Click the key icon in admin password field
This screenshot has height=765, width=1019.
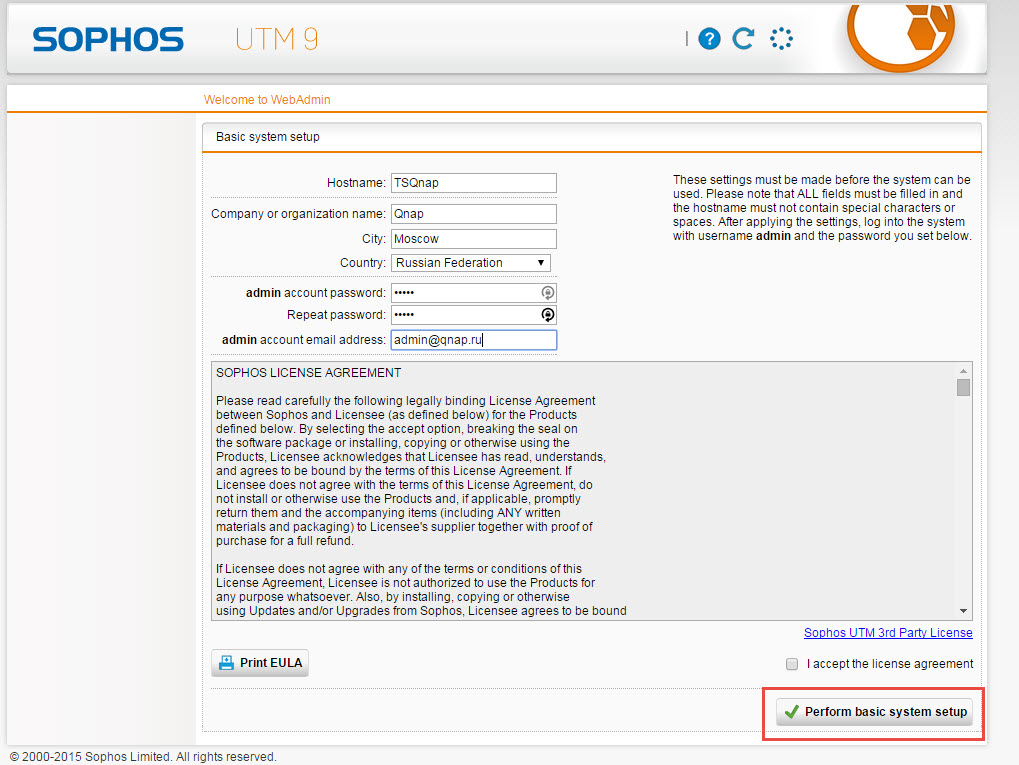tap(548, 292)
